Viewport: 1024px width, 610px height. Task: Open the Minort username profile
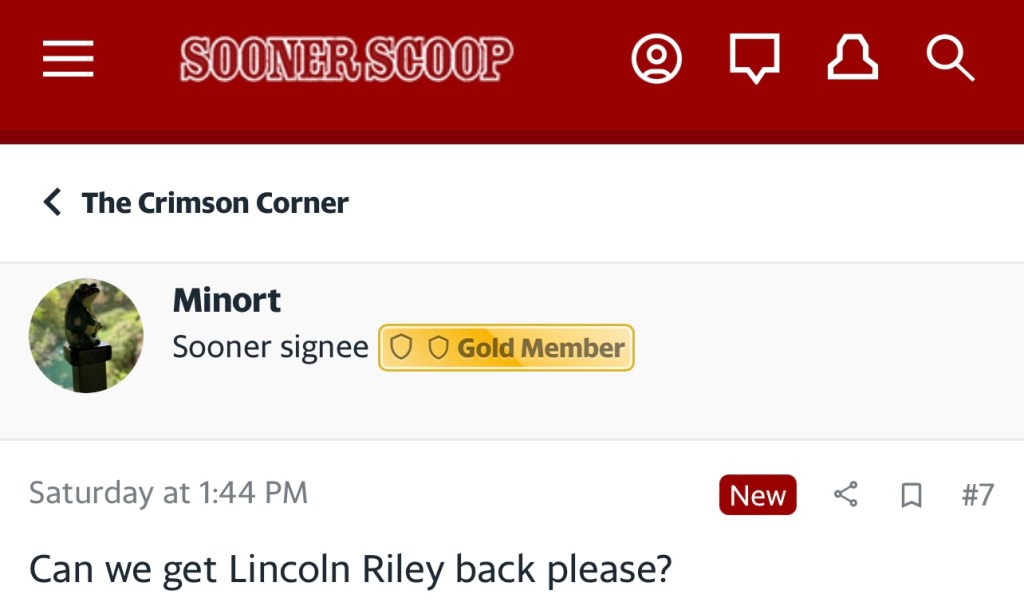point(227,300)
